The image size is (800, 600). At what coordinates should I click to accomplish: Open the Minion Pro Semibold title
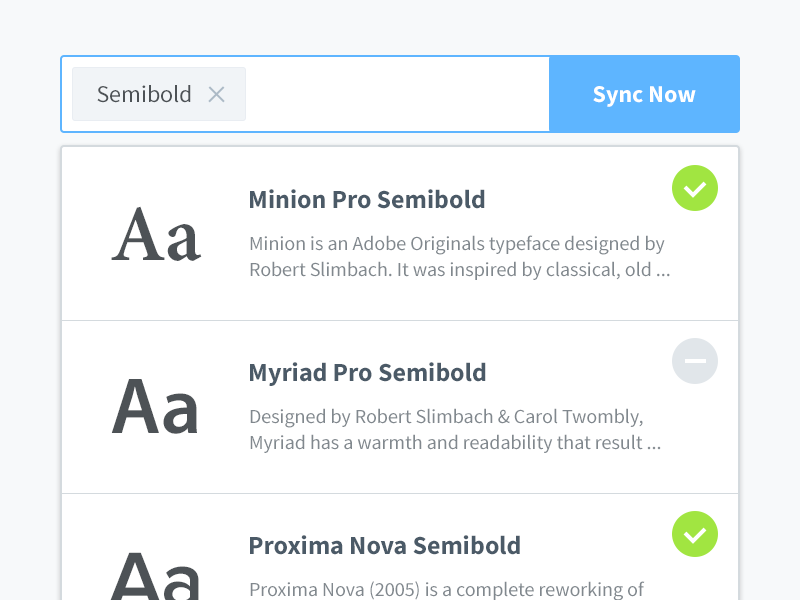[366, 199]
